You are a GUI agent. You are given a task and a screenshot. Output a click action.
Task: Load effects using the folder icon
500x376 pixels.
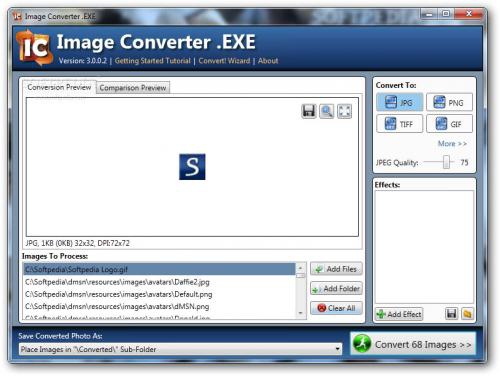(x=467, y=314)
